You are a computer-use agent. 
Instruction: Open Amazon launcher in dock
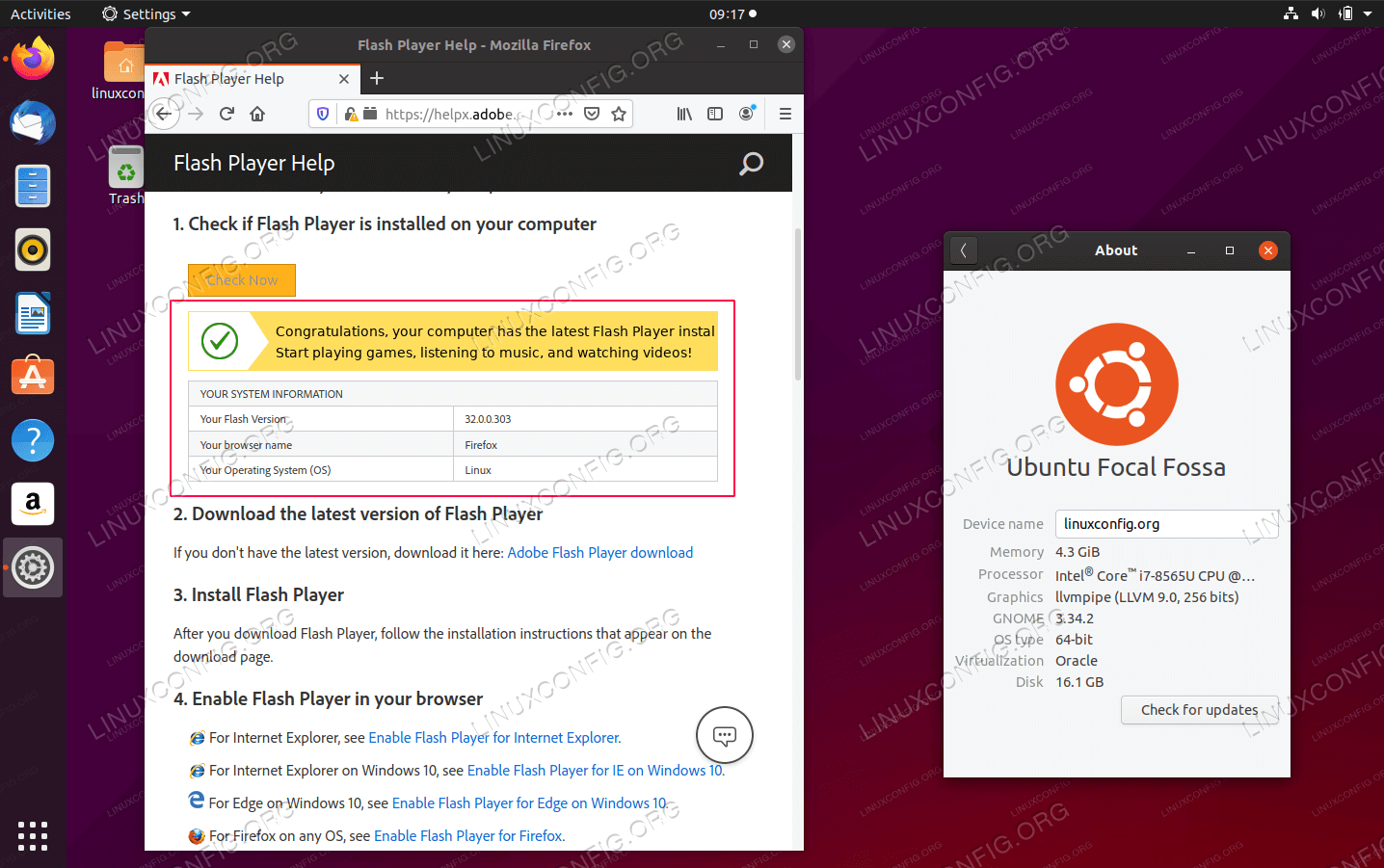point(33,504)
